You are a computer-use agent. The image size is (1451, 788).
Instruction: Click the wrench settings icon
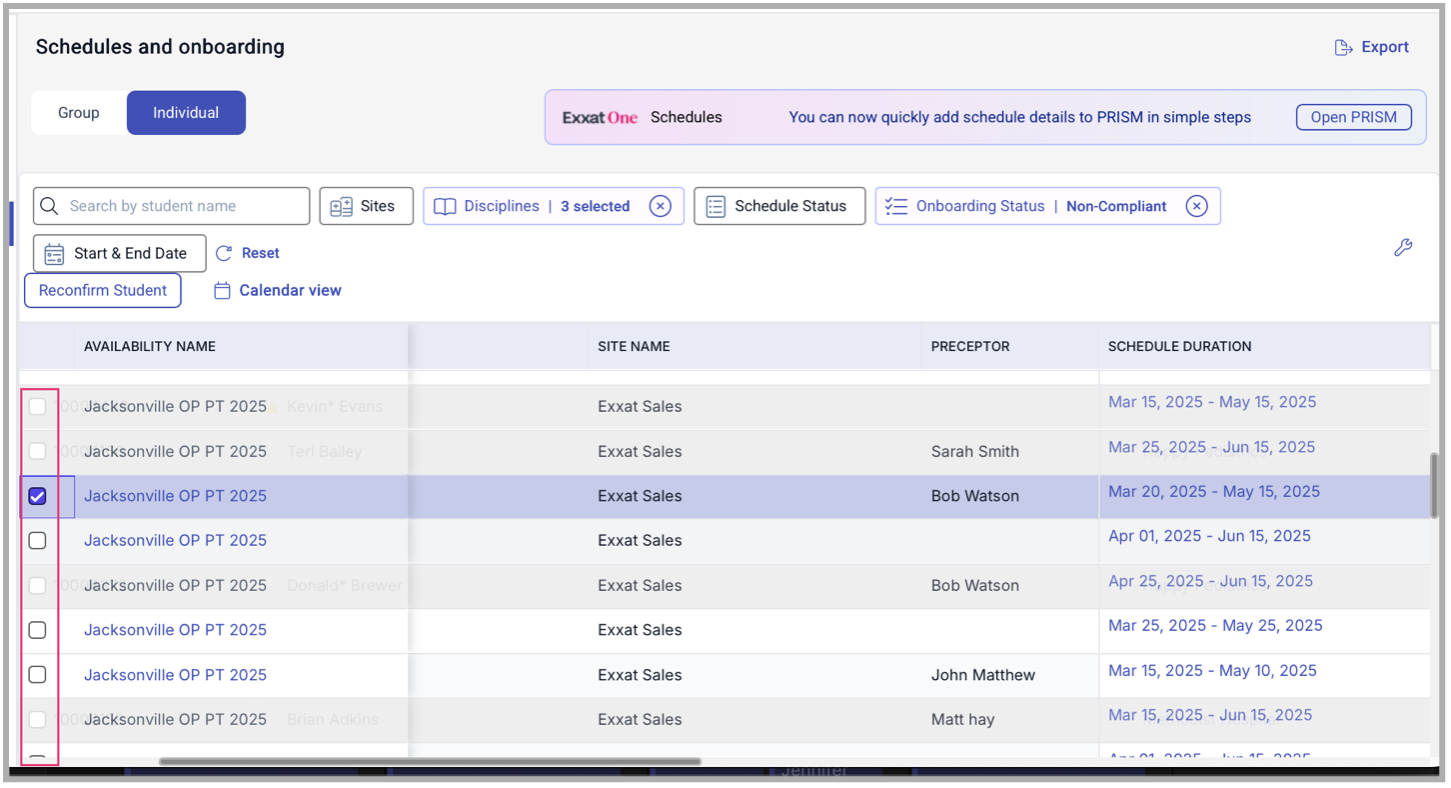[1403, 248]
